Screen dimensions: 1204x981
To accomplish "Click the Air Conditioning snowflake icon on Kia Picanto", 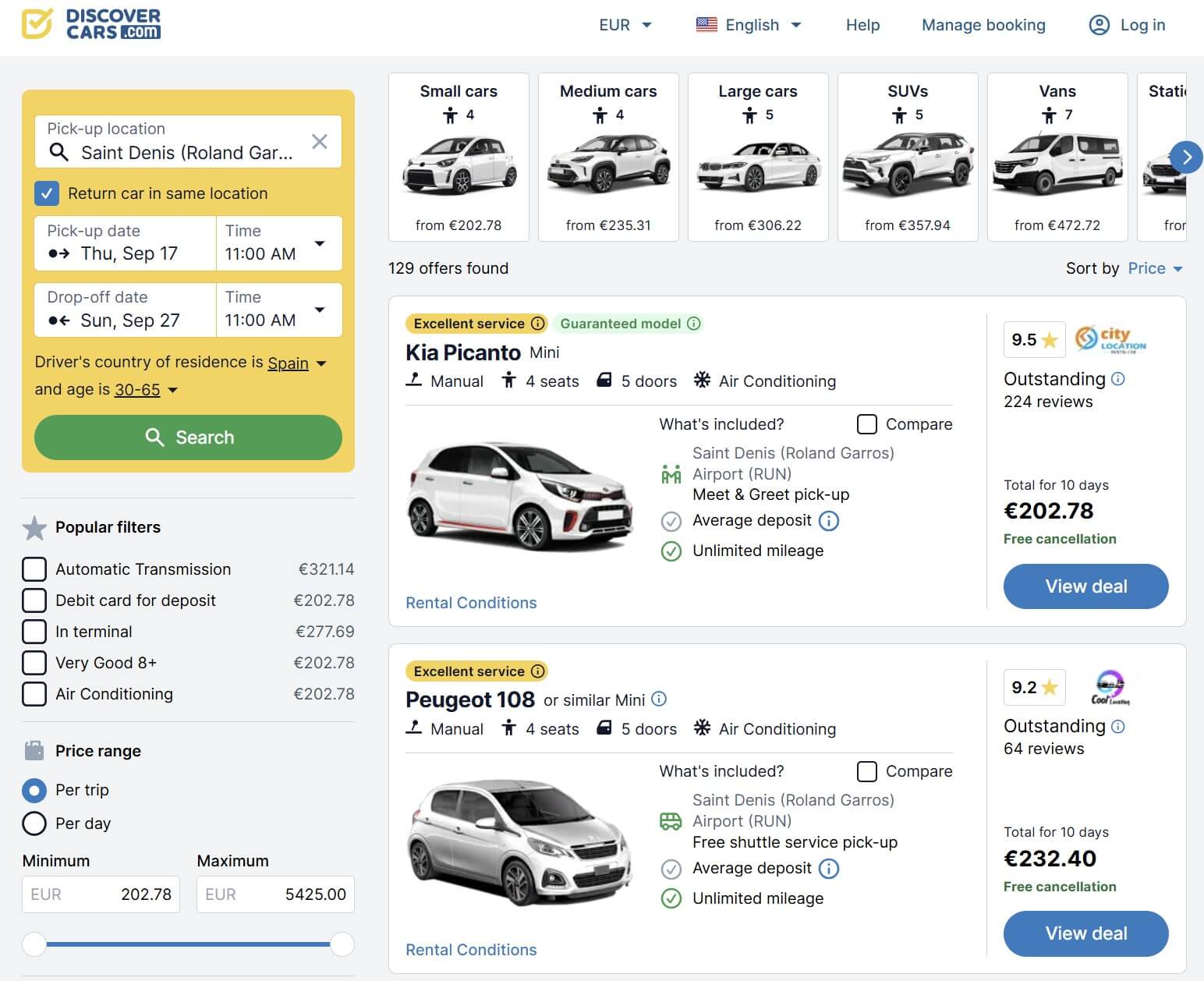I will point(702,381).
